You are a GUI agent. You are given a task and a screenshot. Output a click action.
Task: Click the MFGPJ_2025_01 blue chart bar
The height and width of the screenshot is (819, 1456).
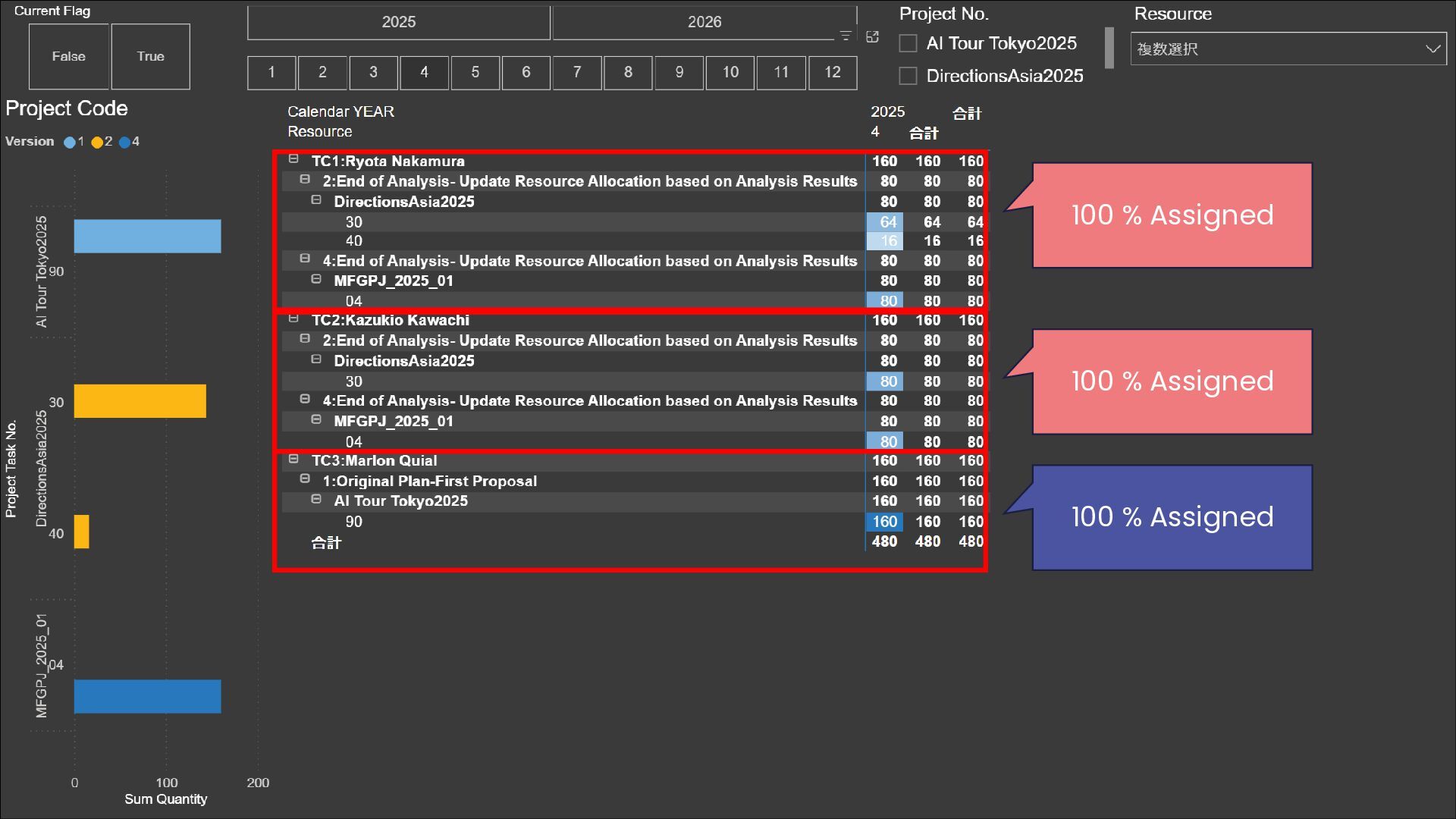pyautogui.click(x=147, y=696)
